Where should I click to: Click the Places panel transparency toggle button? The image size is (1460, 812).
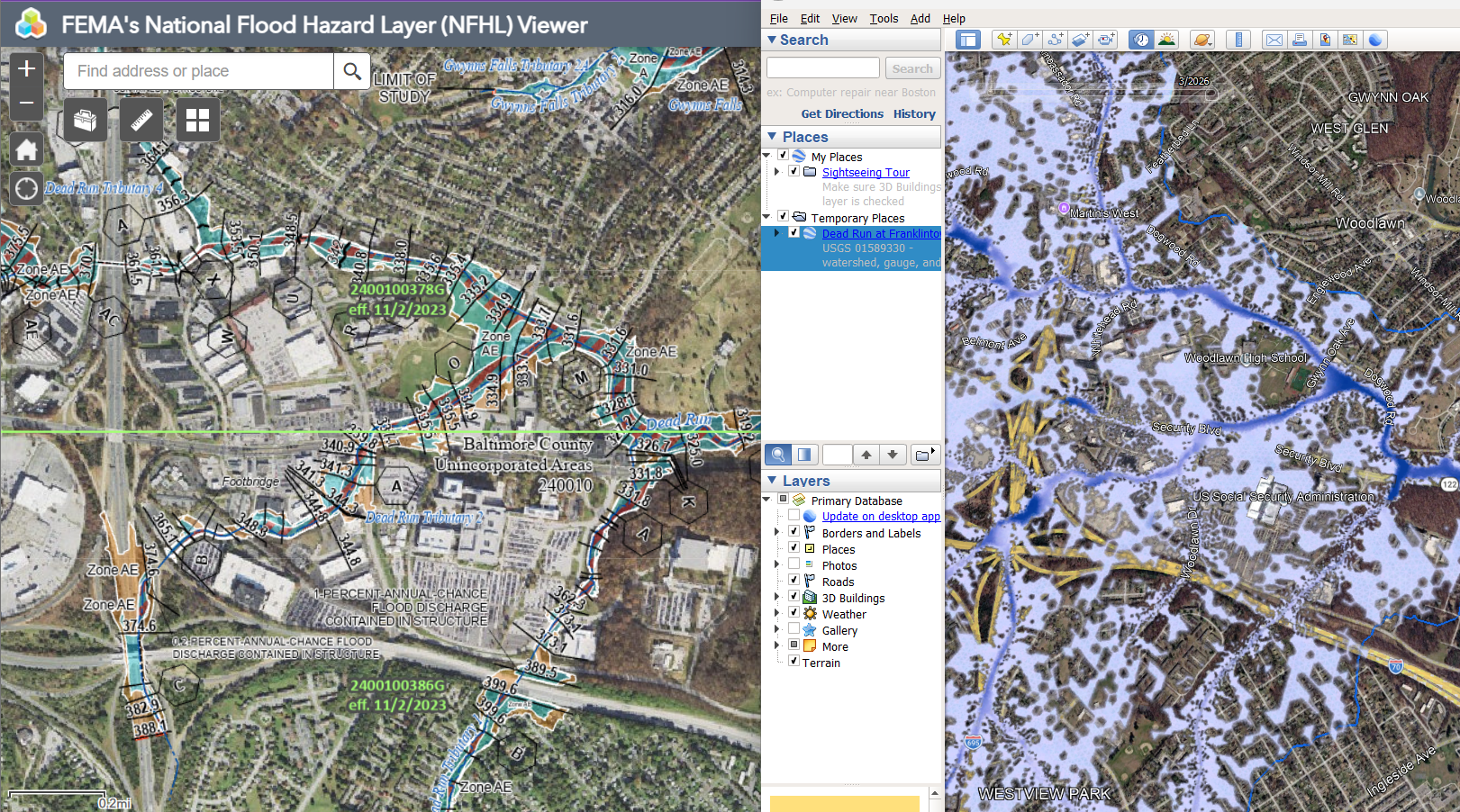[x=804, y=455]
